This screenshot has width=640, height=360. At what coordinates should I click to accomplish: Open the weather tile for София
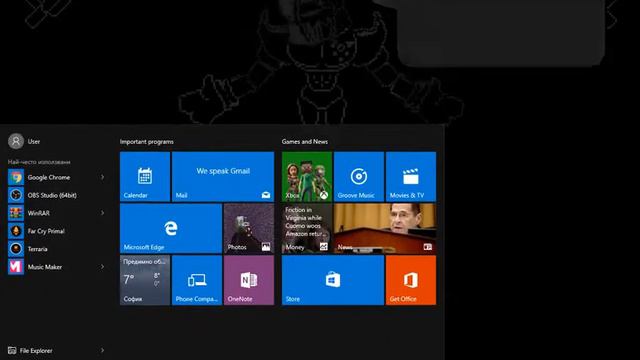click(x=145, y=280)
